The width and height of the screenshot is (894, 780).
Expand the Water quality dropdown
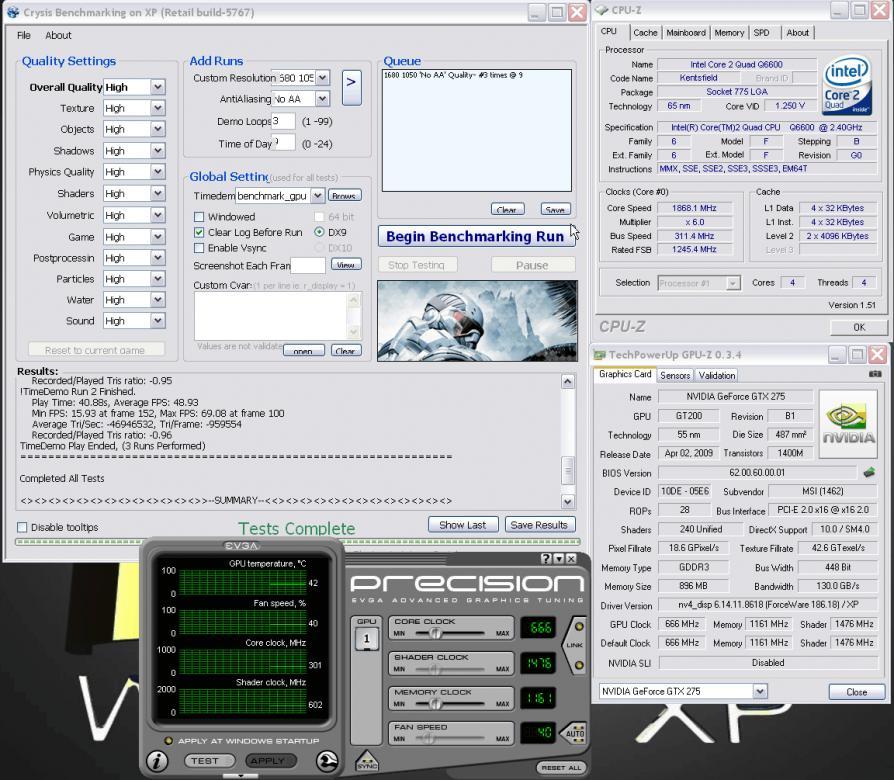pos(158,300)
